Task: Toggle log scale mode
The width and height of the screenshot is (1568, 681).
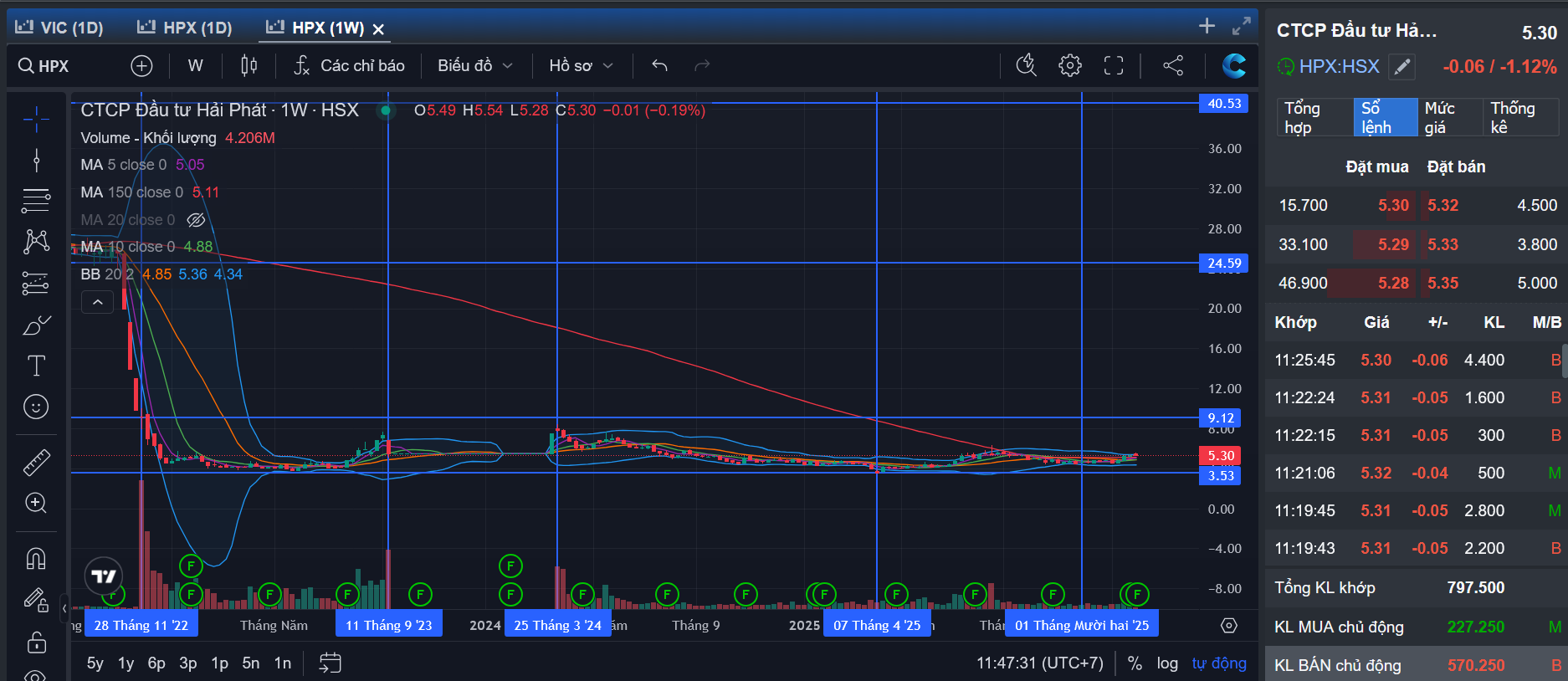Action: tap(1167, 663)
